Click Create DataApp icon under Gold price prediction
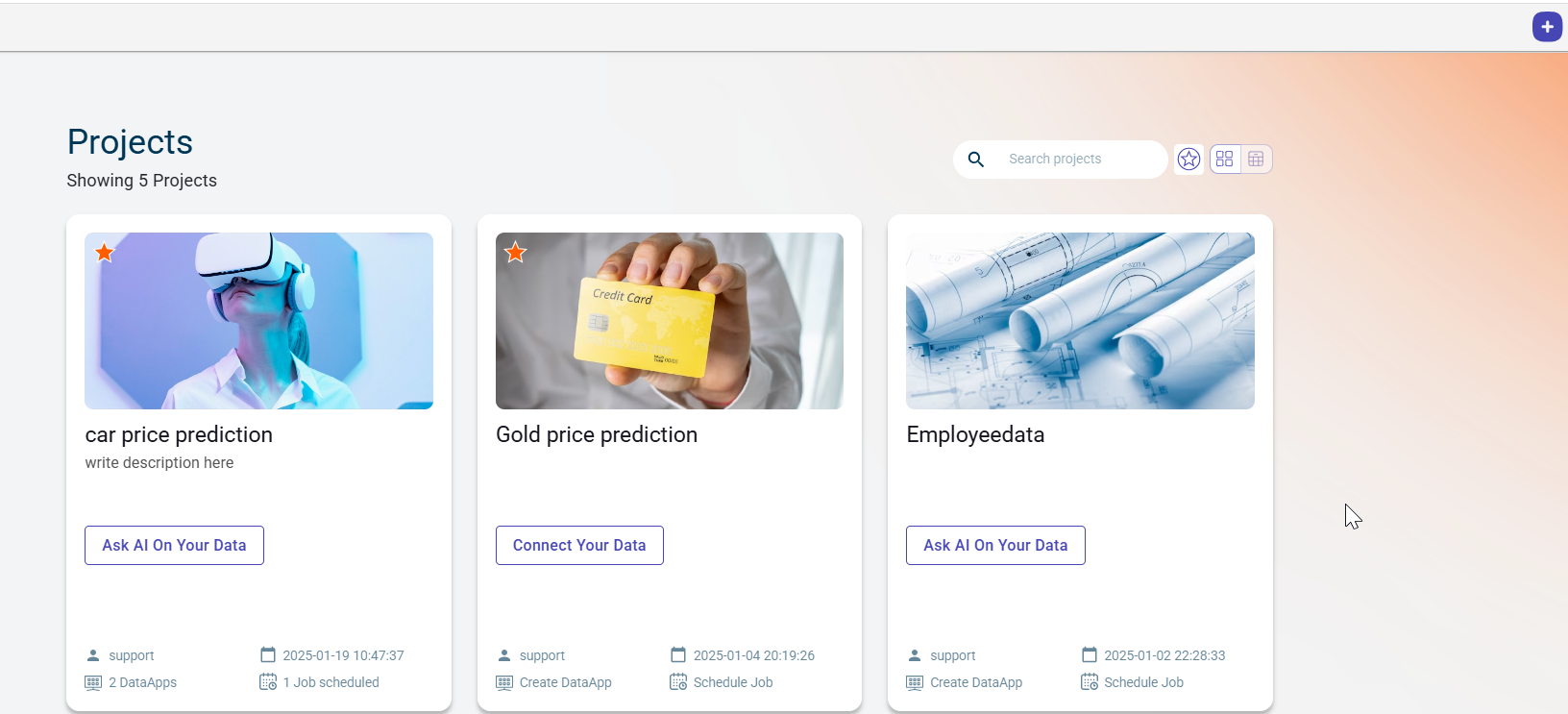1568x714 pixels. (x=504, y=682)
